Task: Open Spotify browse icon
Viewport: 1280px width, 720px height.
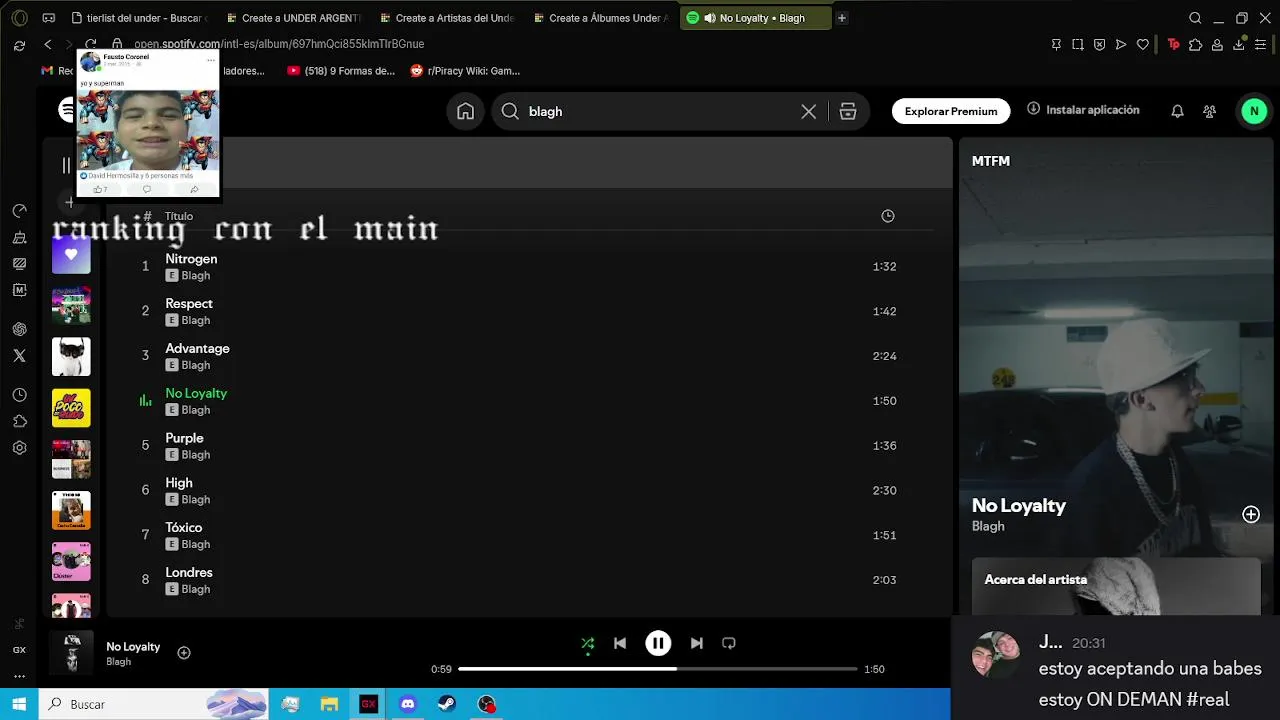Action: click(848, 111)
